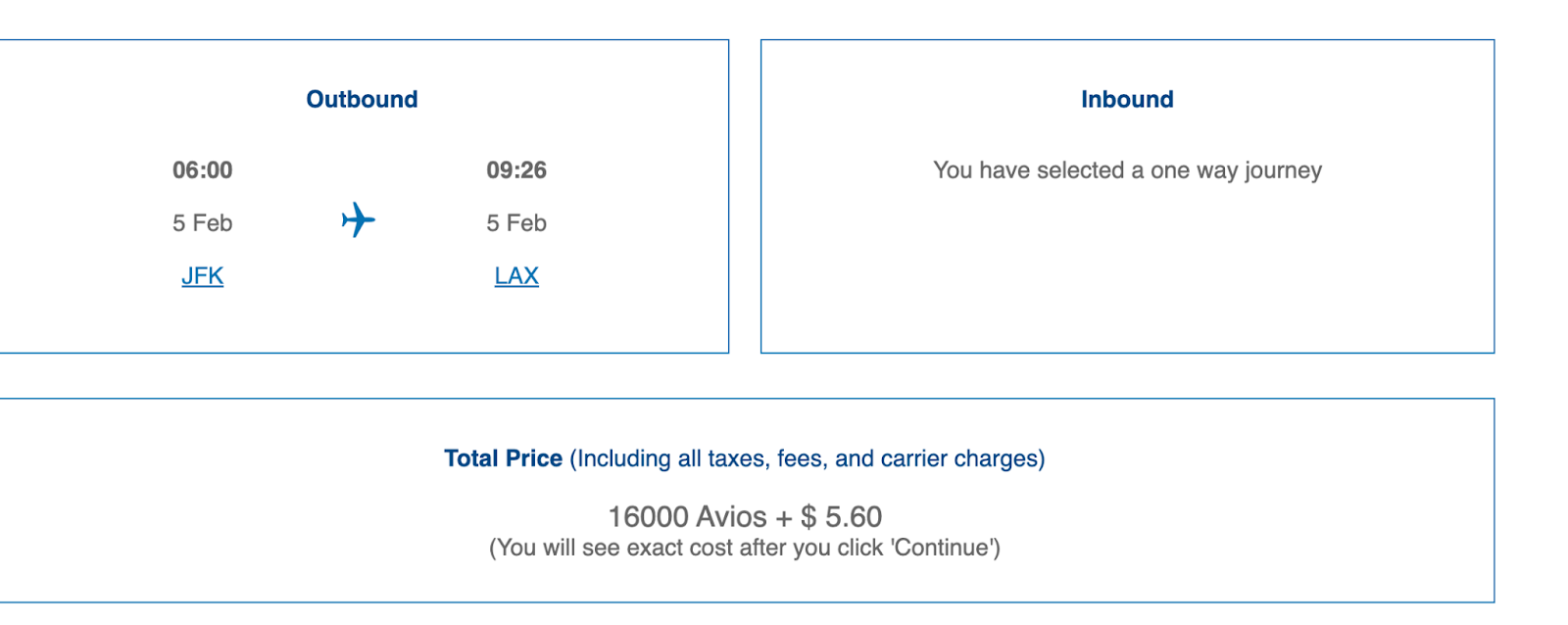Click the 5 Feb date above LAX
Viewport: 1568px width, 625px height.
(x=516, y=223)
